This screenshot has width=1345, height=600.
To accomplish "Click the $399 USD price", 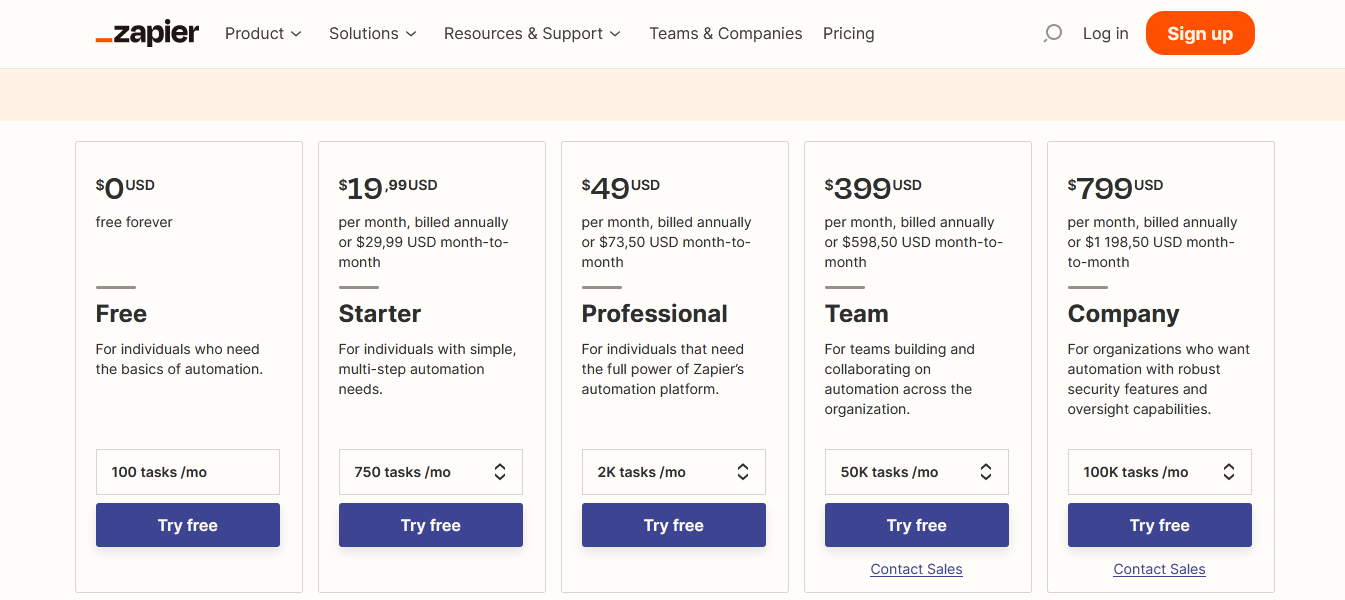I will click(x=873, y=188).
